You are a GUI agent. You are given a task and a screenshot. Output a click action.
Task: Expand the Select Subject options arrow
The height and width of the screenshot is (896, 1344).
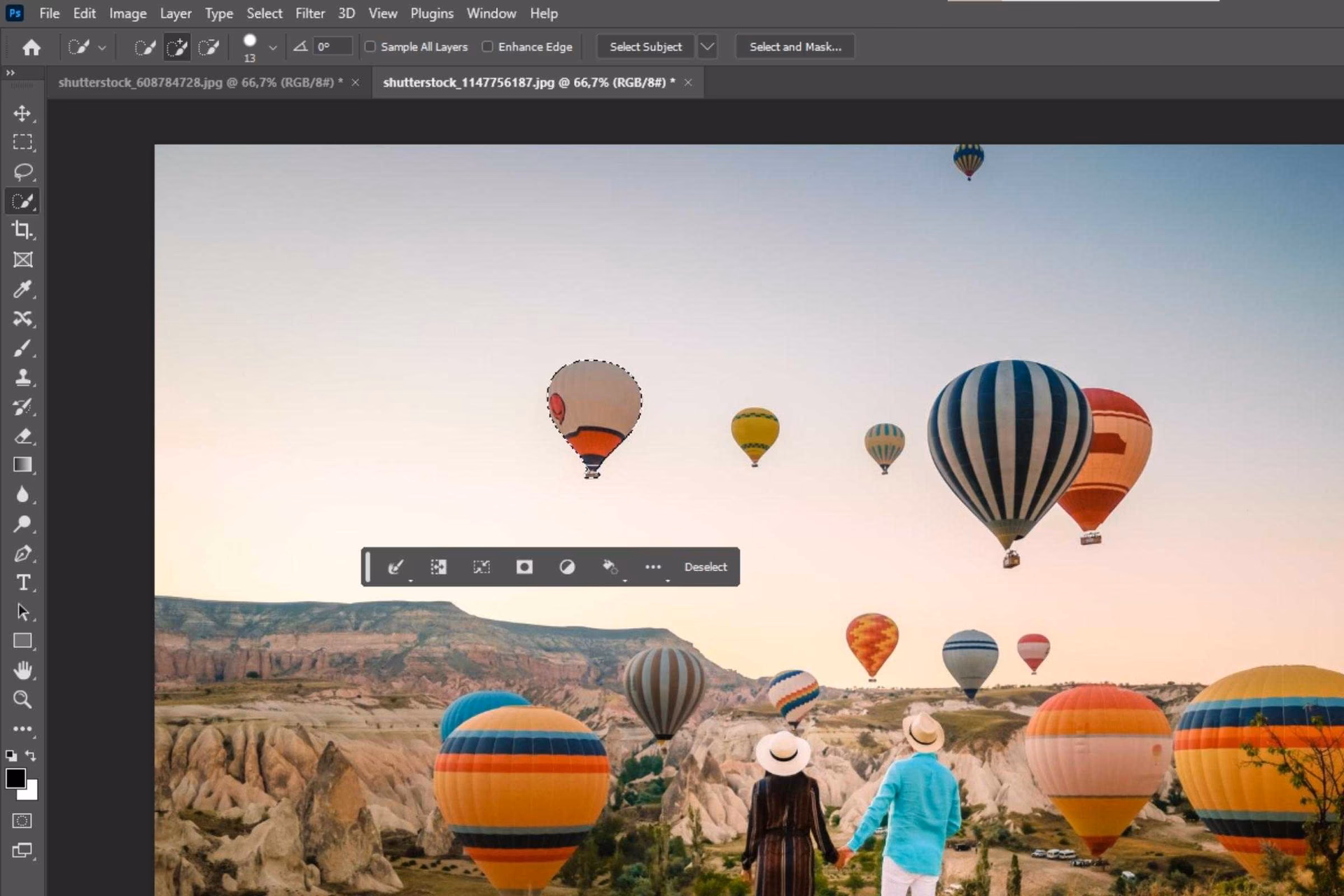(x=707, y=46)
